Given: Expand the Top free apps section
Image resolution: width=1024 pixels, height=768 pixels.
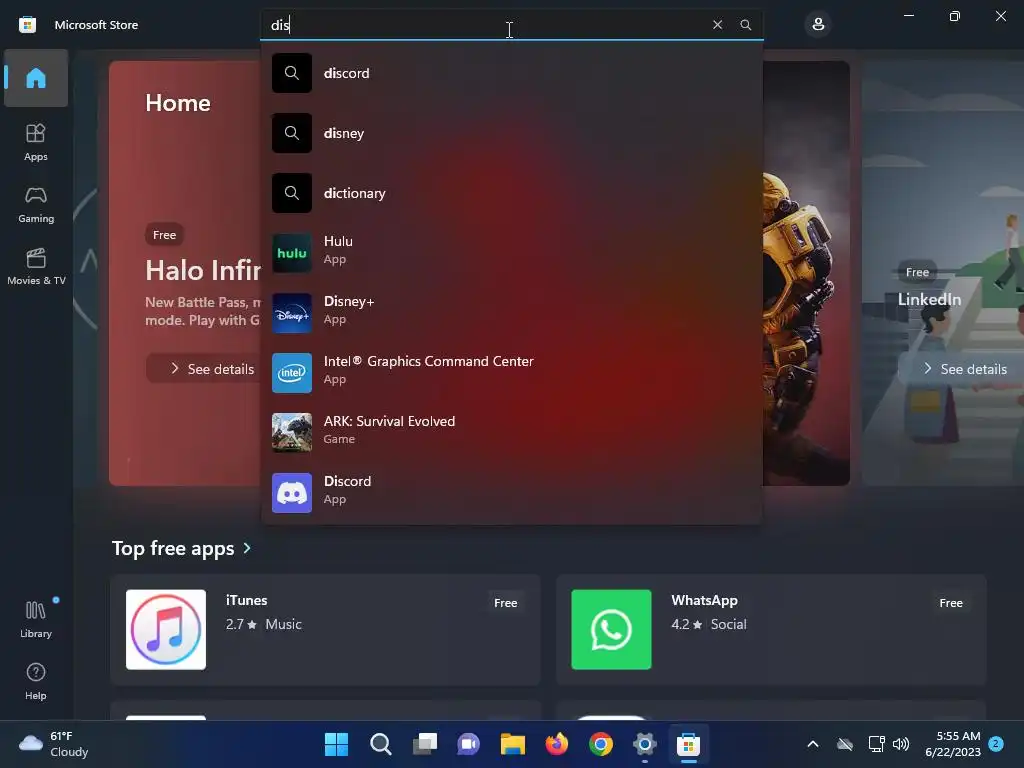Looking at the screenshot, I should (x=181, y=548).
